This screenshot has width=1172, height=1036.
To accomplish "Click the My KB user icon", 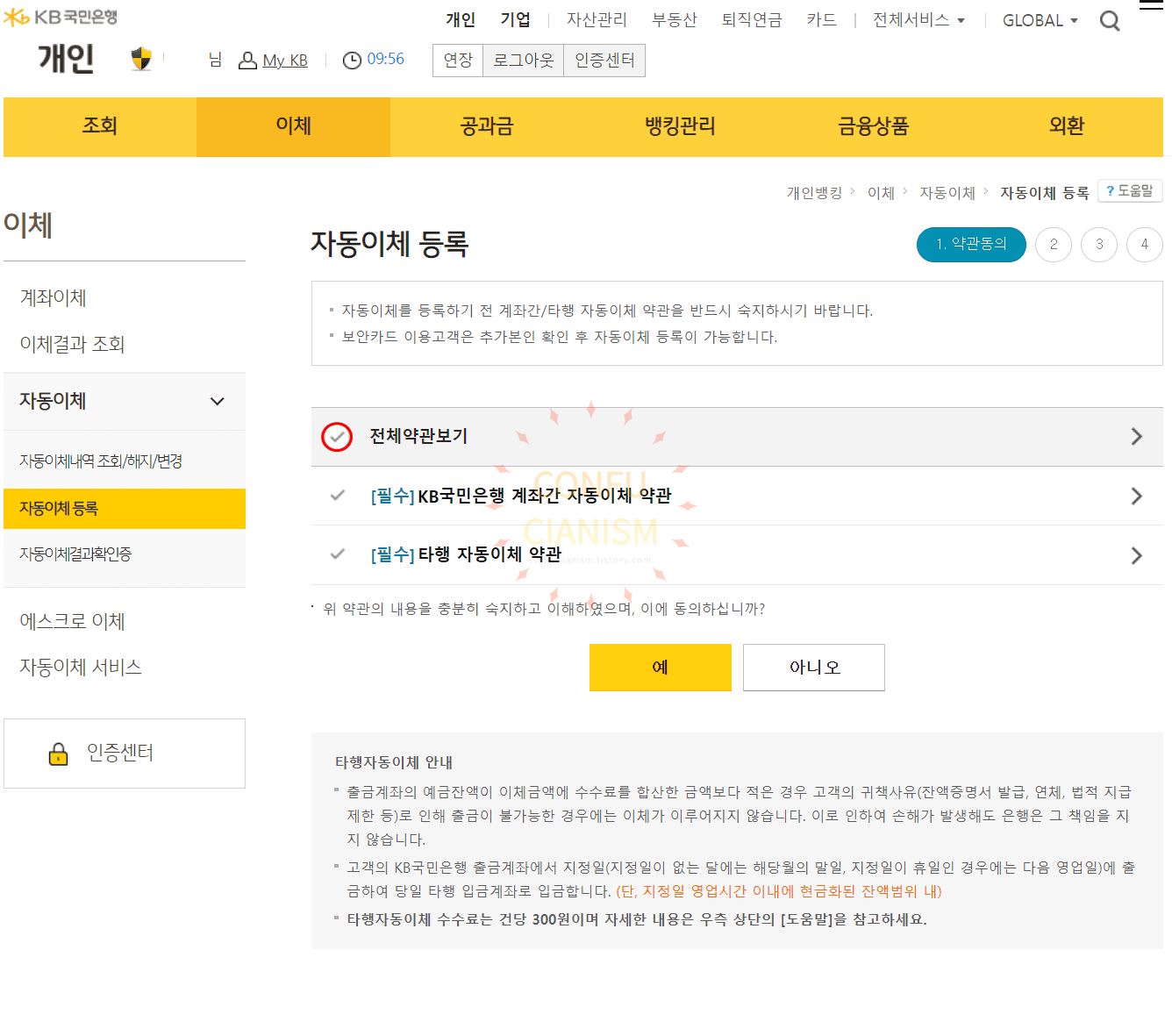I will (x=248, y=61).
